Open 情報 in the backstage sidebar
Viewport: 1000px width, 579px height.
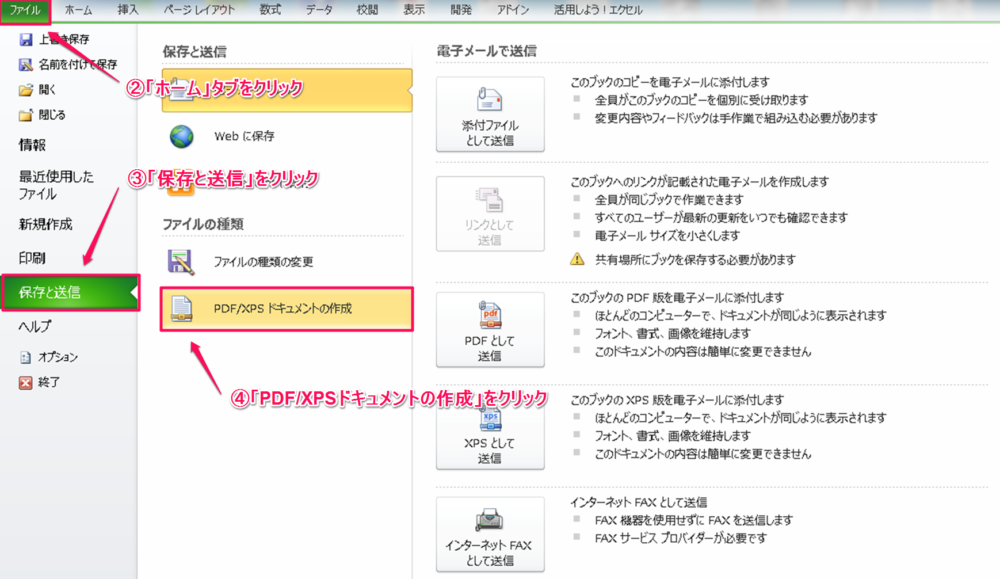[32, 145]
